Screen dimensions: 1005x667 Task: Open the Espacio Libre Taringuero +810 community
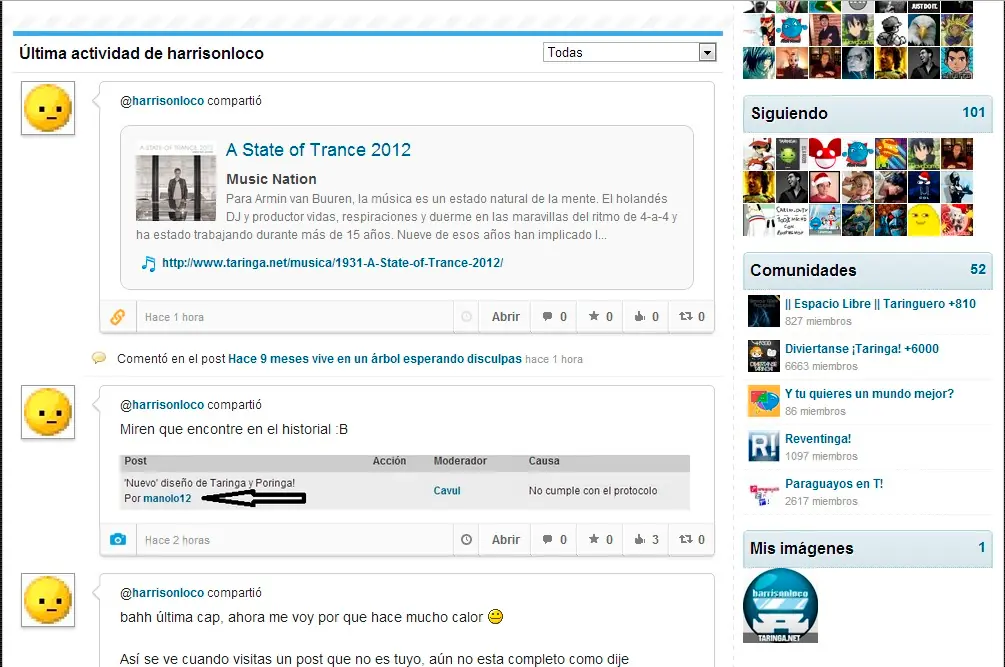click(x=880, y=304)
